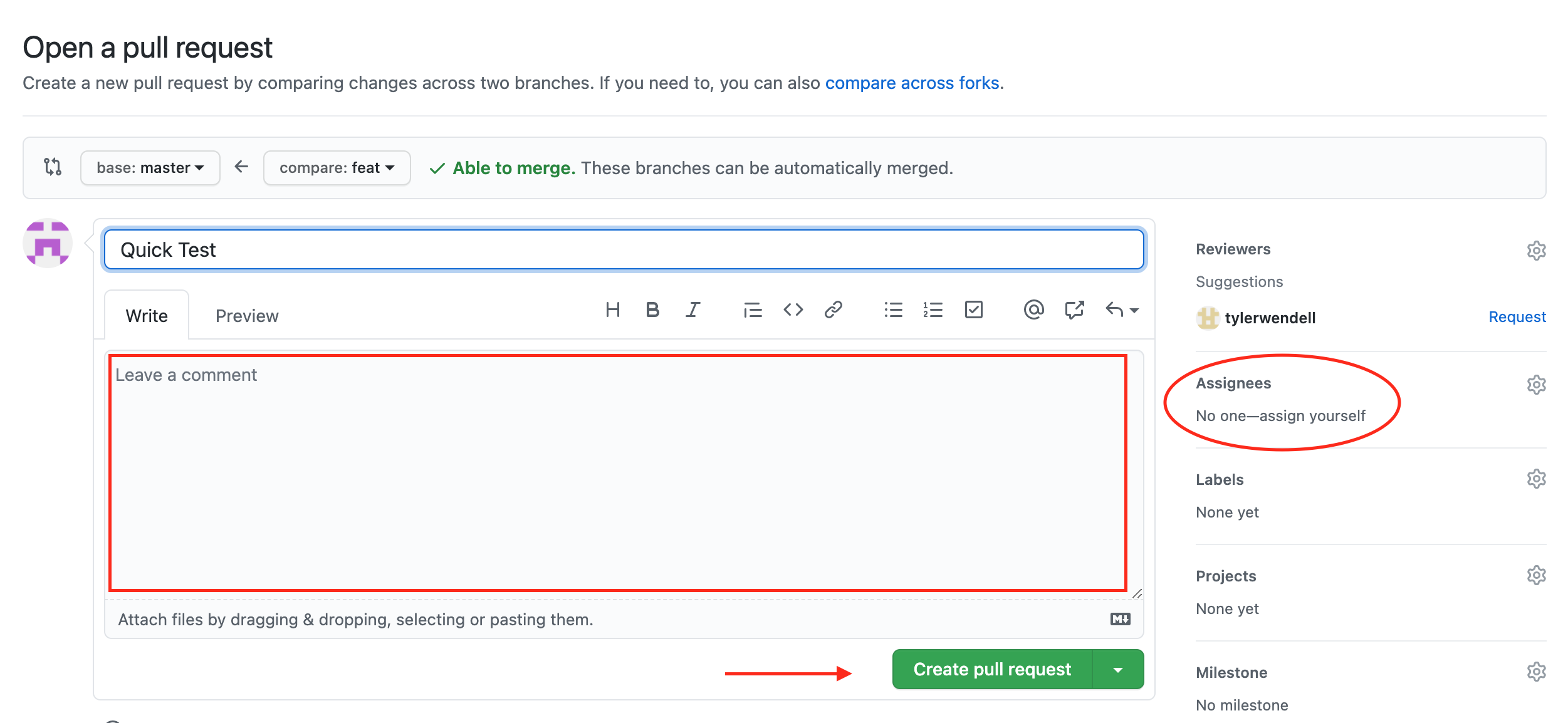Screen dimensions: 1568x723
Task: Toggle bold text formatting
Action: coord(652,309)
